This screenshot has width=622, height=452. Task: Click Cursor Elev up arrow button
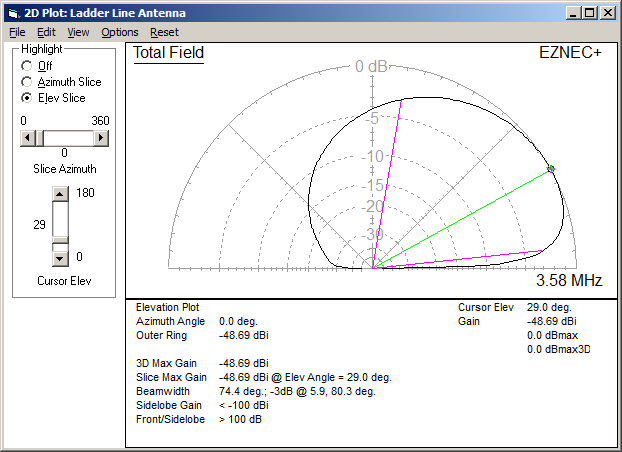[x=60, y=194]
